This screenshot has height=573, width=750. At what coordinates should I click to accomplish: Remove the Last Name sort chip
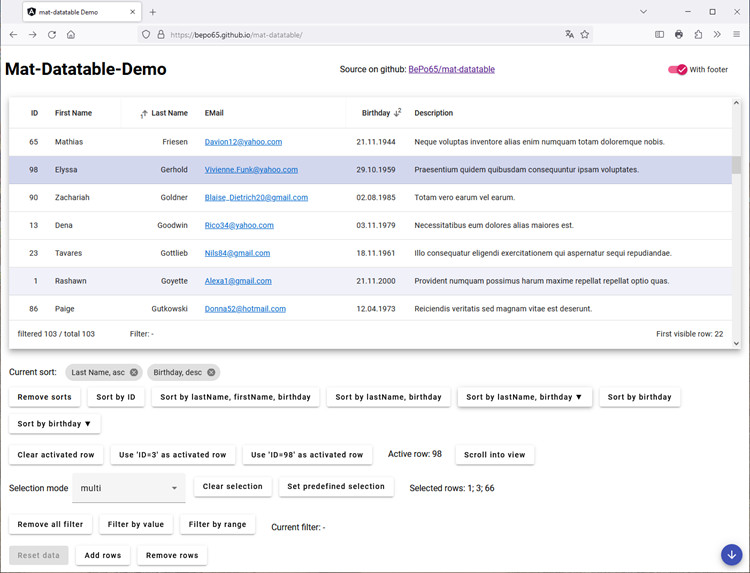[134, 372]
